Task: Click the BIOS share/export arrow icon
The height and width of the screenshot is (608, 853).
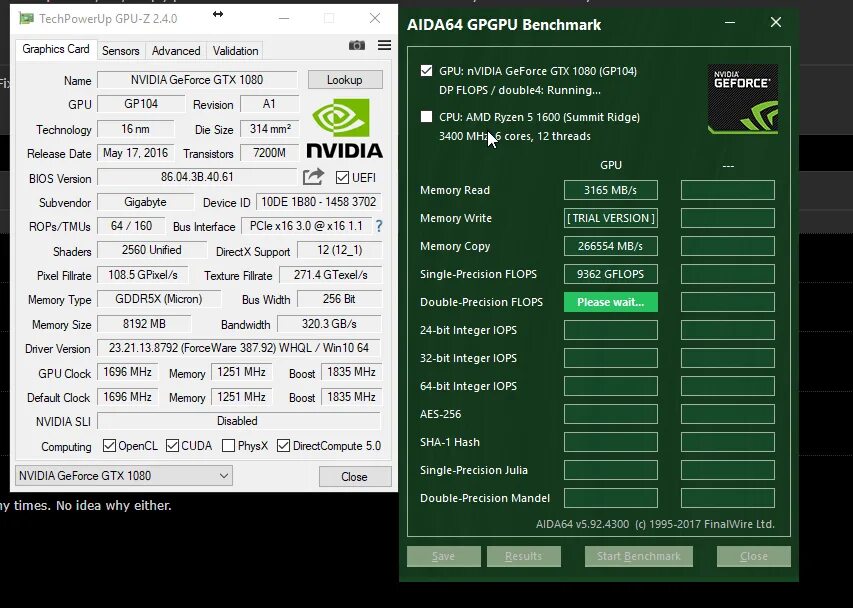Action: 313,177
